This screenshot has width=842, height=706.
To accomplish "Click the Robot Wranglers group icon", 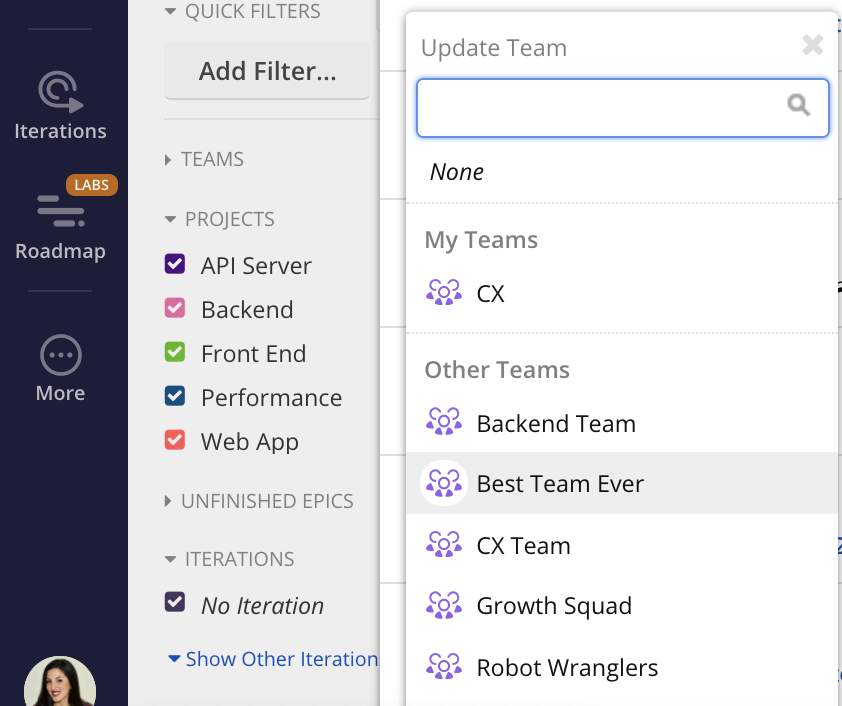I will 444,666.
